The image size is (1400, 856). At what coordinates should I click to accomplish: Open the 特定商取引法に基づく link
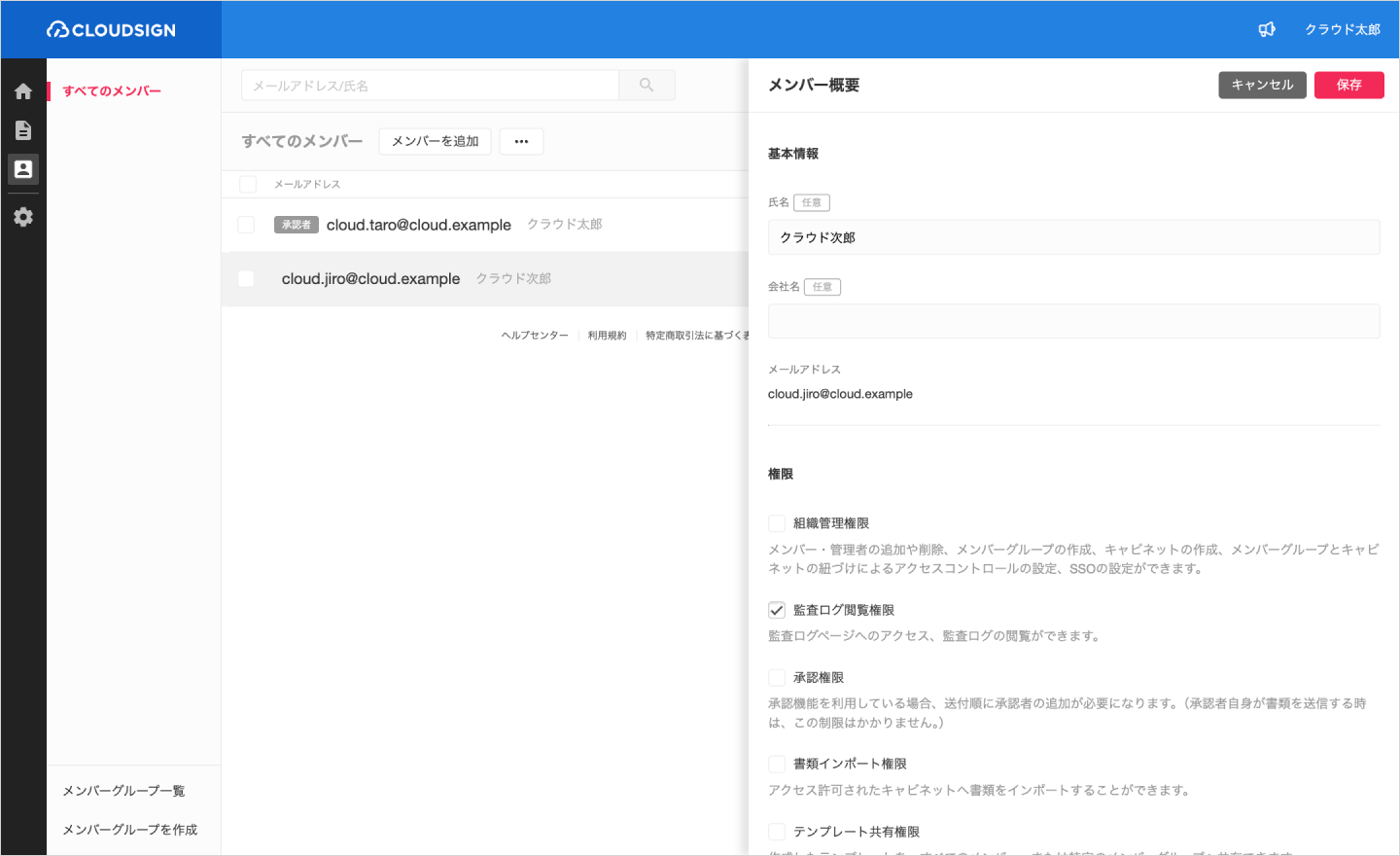coord(697,336)
